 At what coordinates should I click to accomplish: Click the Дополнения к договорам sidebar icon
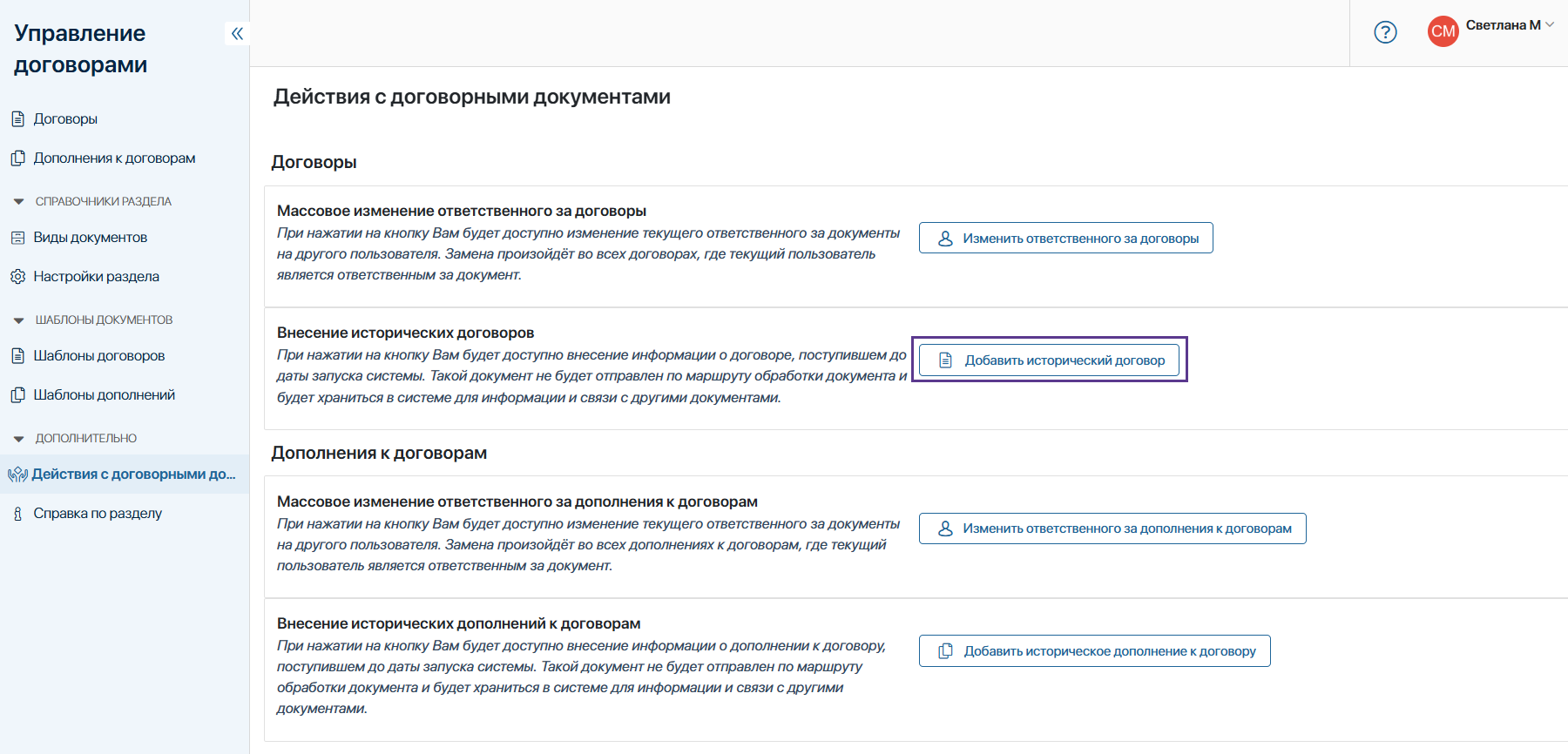(x=17, y=158)
